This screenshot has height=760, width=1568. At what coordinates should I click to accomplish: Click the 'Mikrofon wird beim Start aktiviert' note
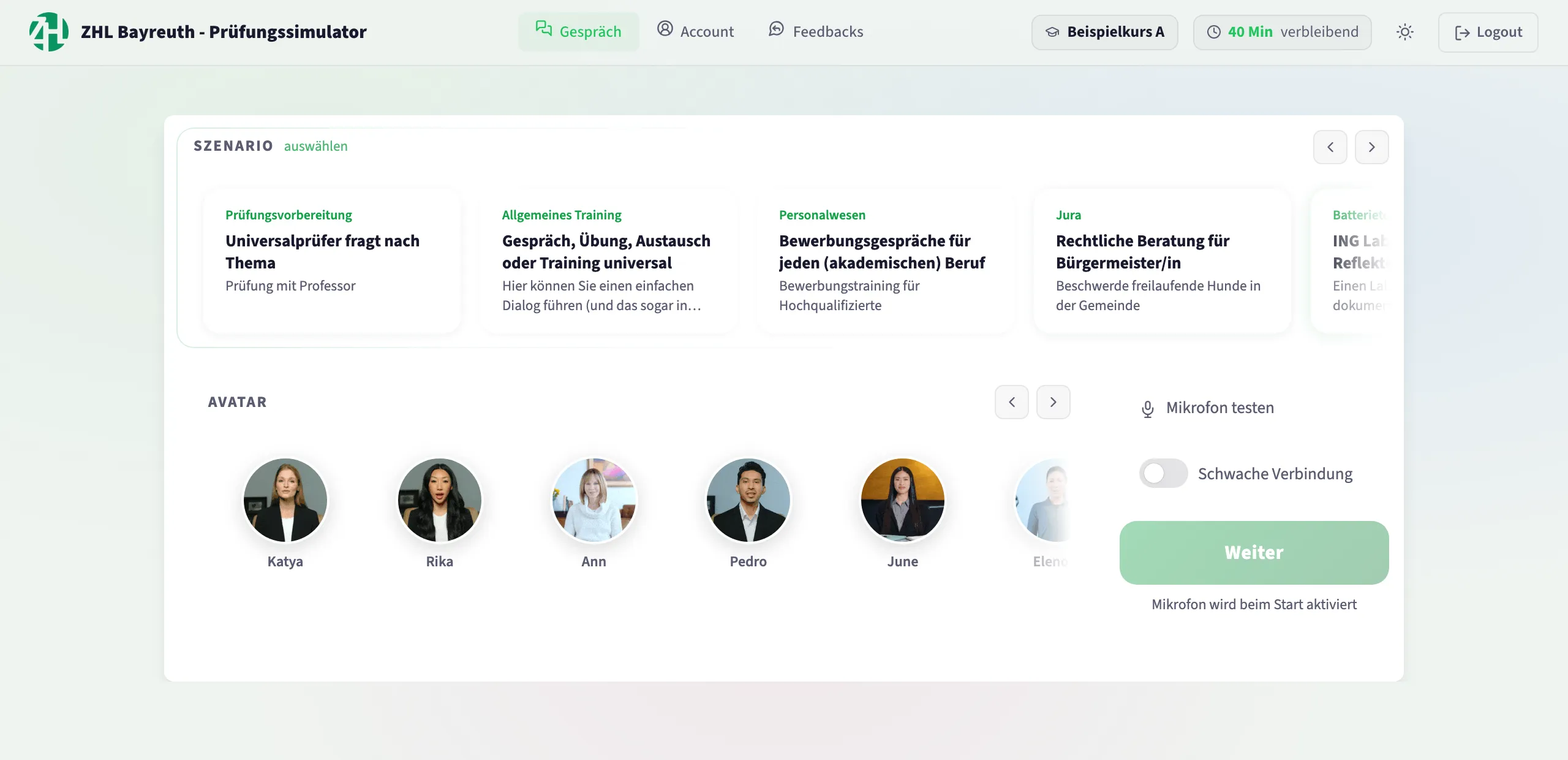coord(1254,604)
